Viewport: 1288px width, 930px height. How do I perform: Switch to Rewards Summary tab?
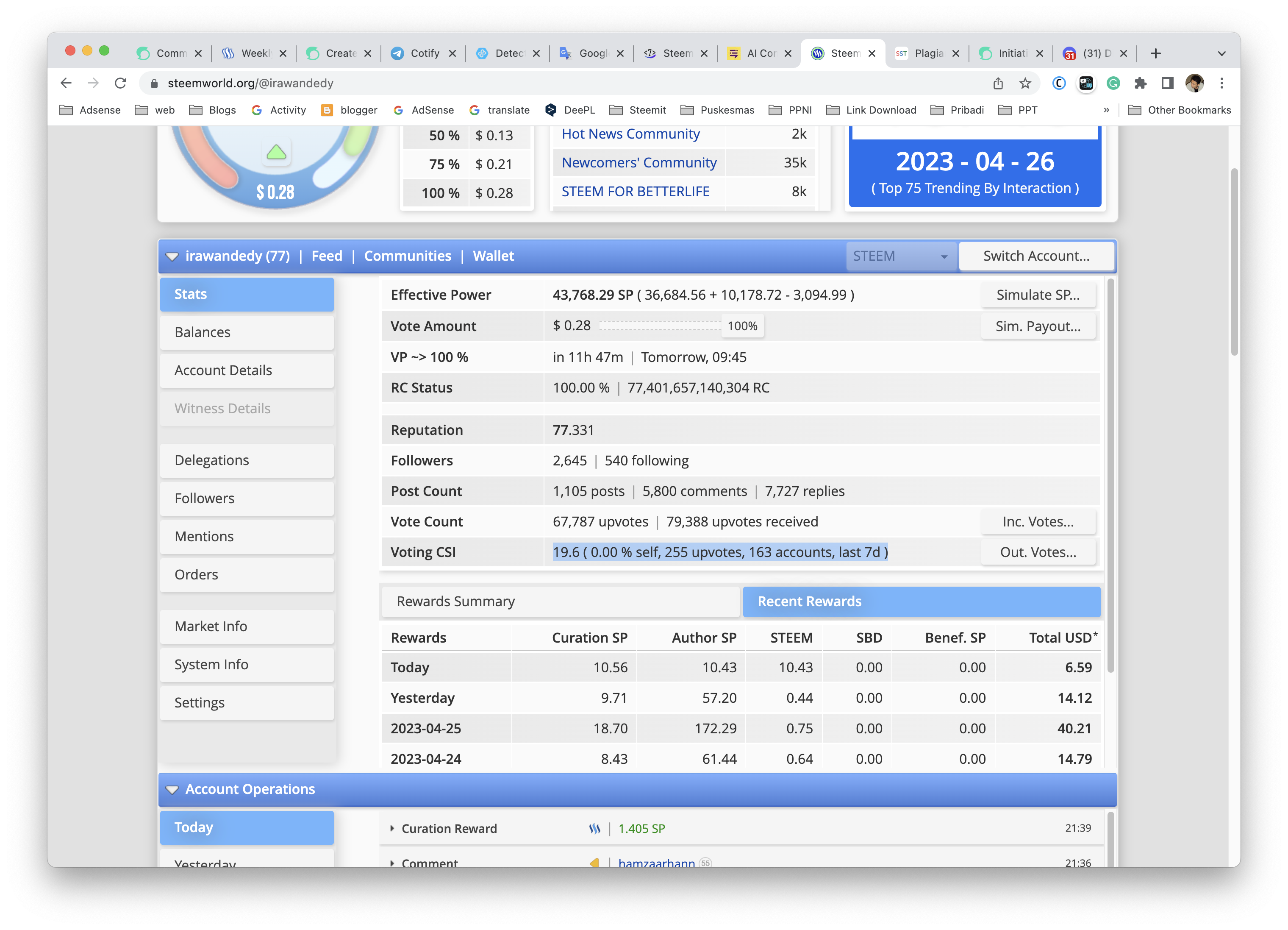click(x=561, y=601)
